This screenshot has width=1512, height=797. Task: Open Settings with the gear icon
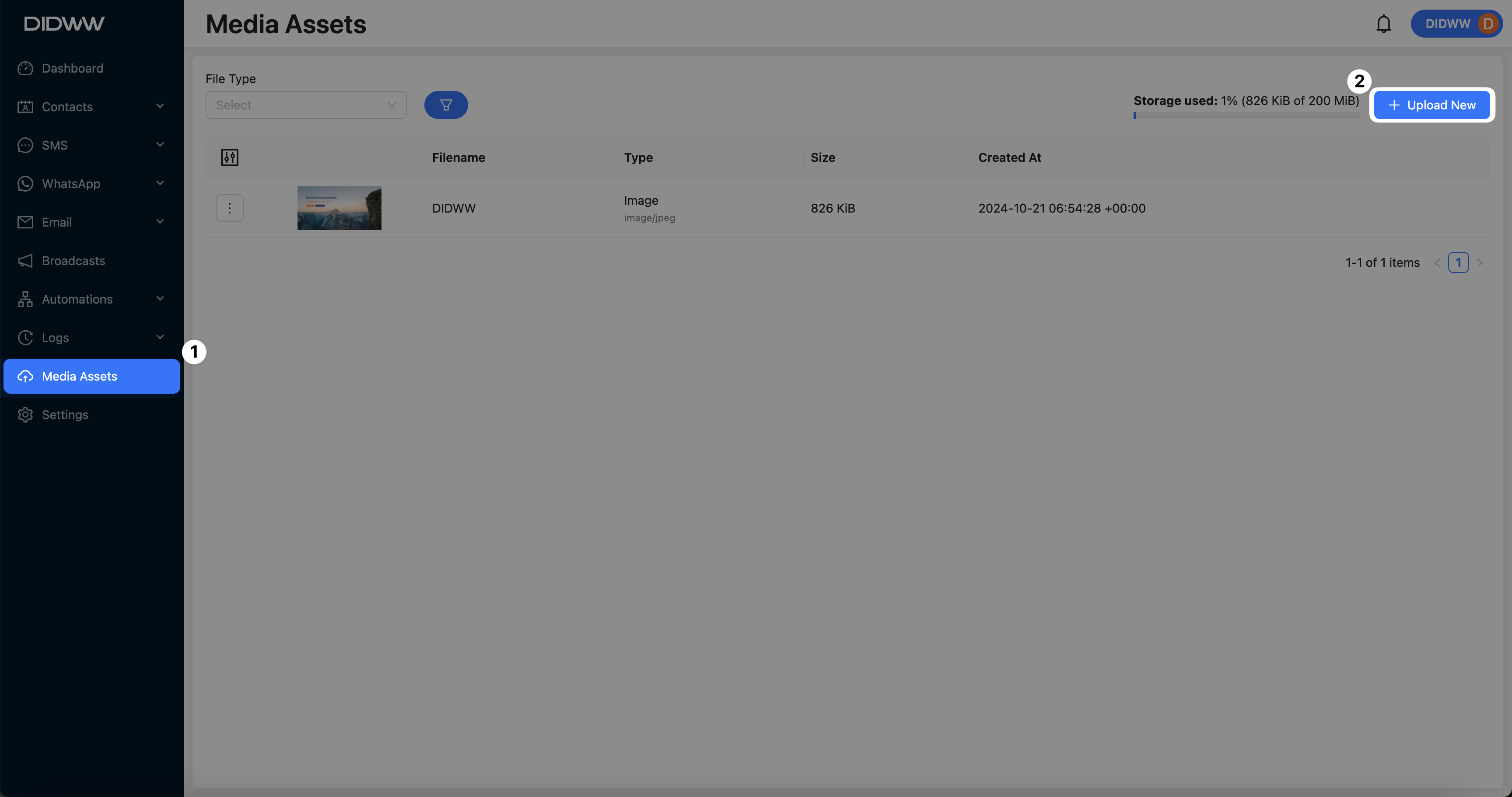(x=65, y=414)
